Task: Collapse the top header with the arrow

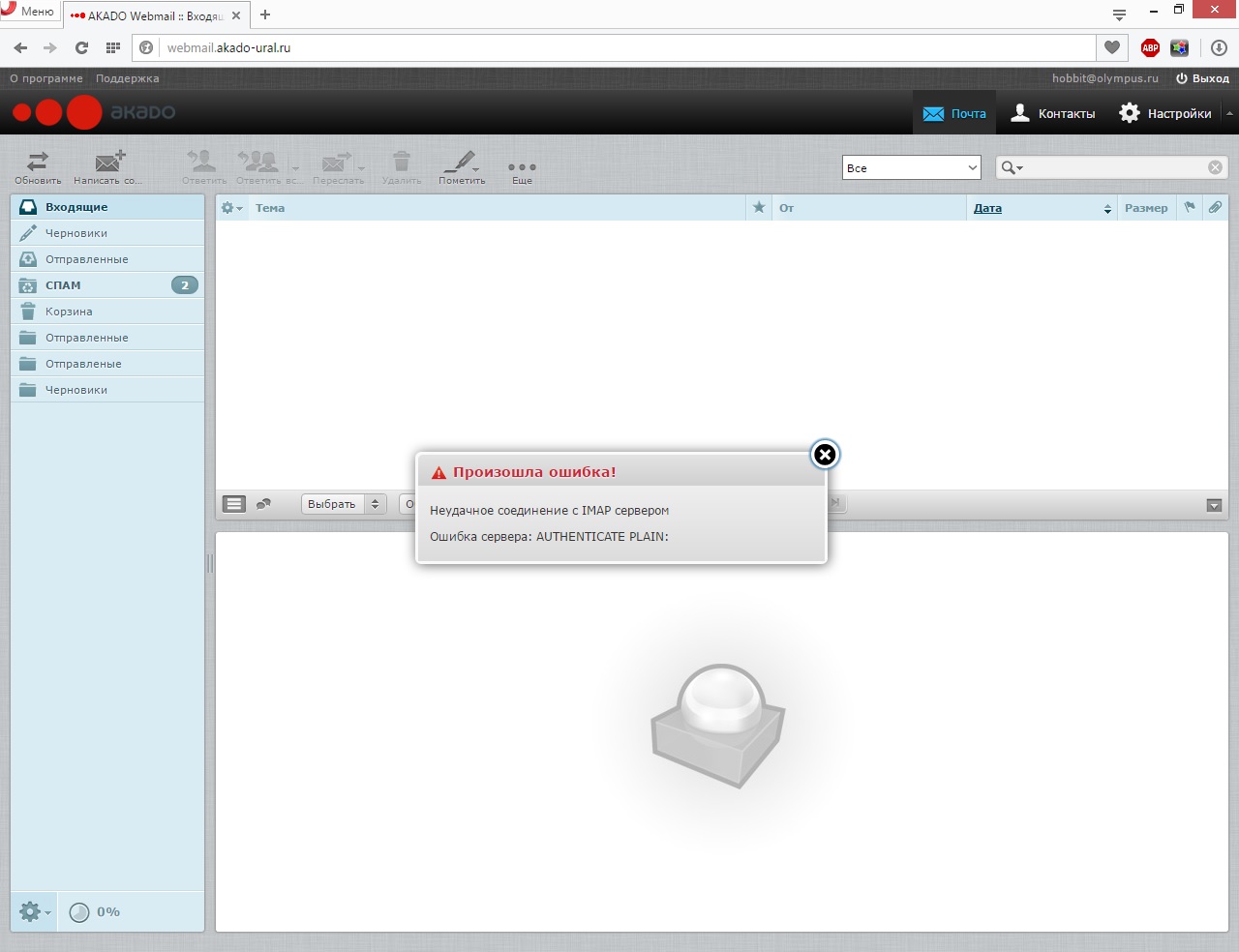Action: (1229, 113)
